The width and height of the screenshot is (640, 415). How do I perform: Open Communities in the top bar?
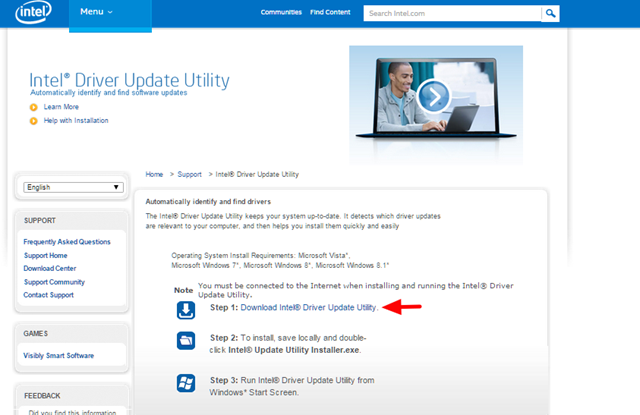[x=281, y=12]
